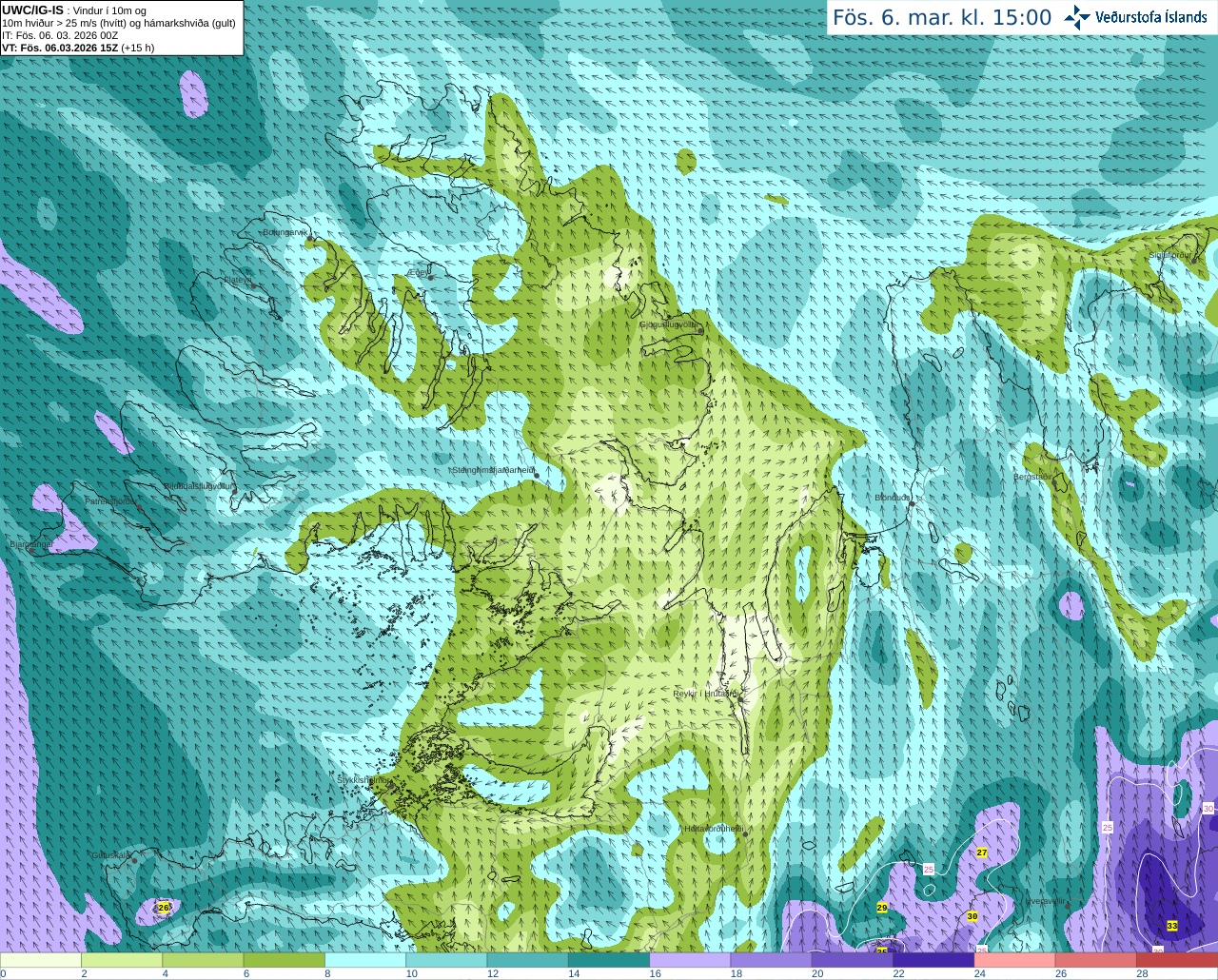Select the 22–24 m/s dark indigo swatch
The width and height of the screenshot is (1218, 980).
coord(934,960)
